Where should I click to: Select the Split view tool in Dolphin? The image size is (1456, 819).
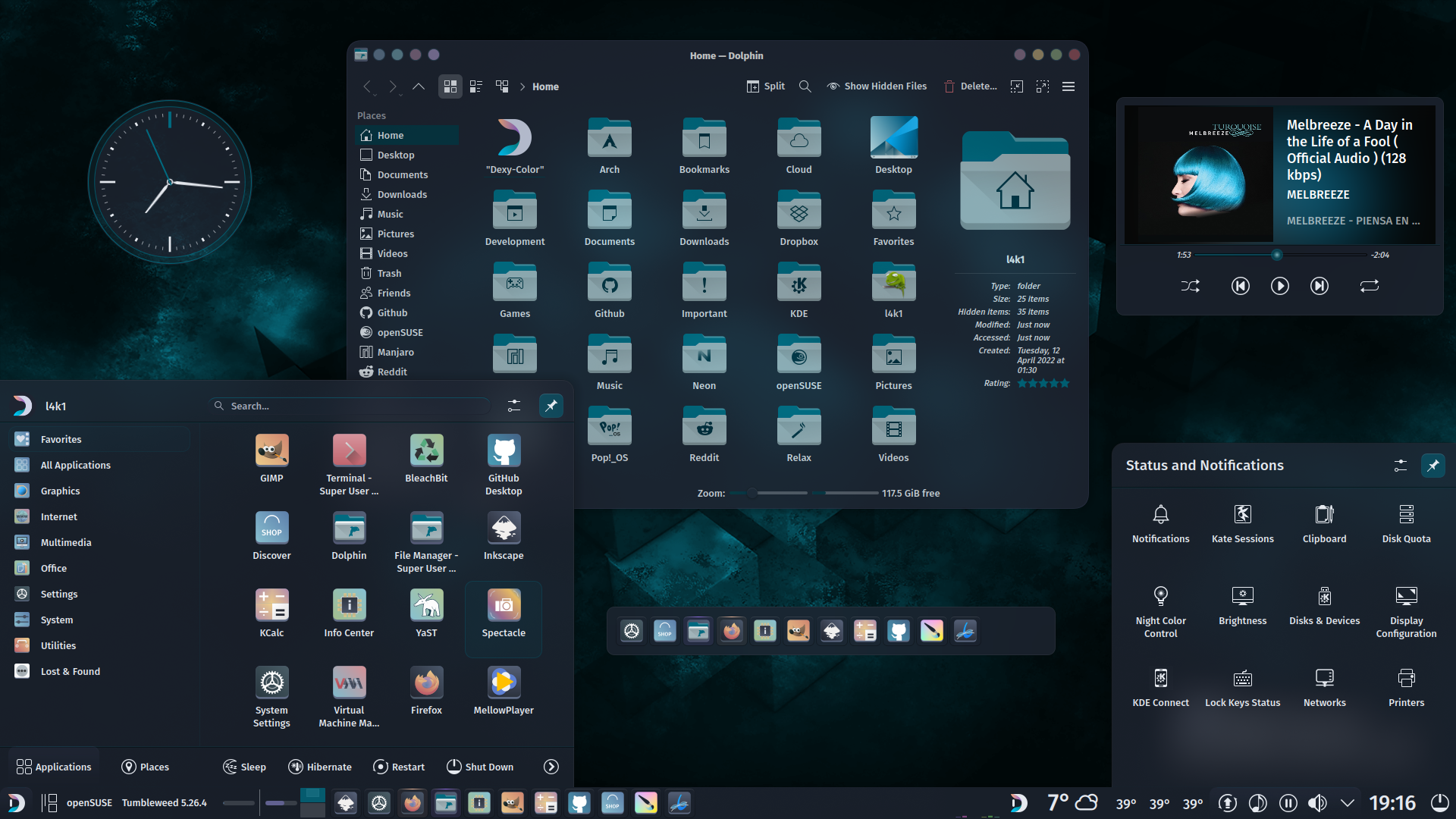(766, 86)
